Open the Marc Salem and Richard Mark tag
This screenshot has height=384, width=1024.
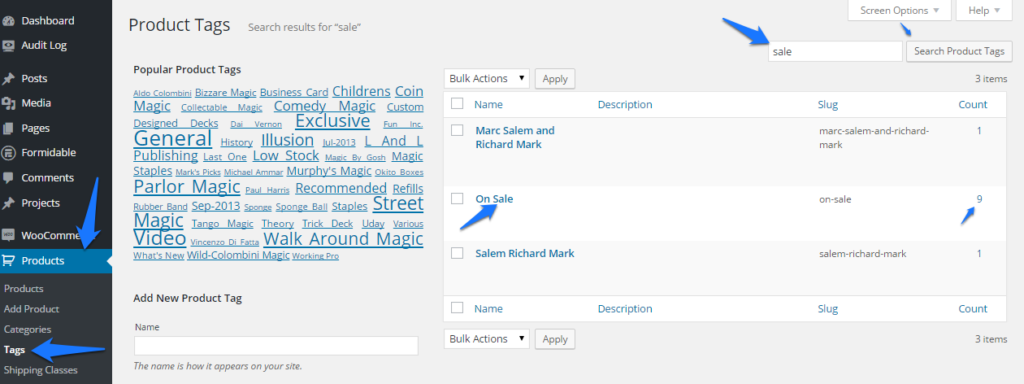(515, 137)
